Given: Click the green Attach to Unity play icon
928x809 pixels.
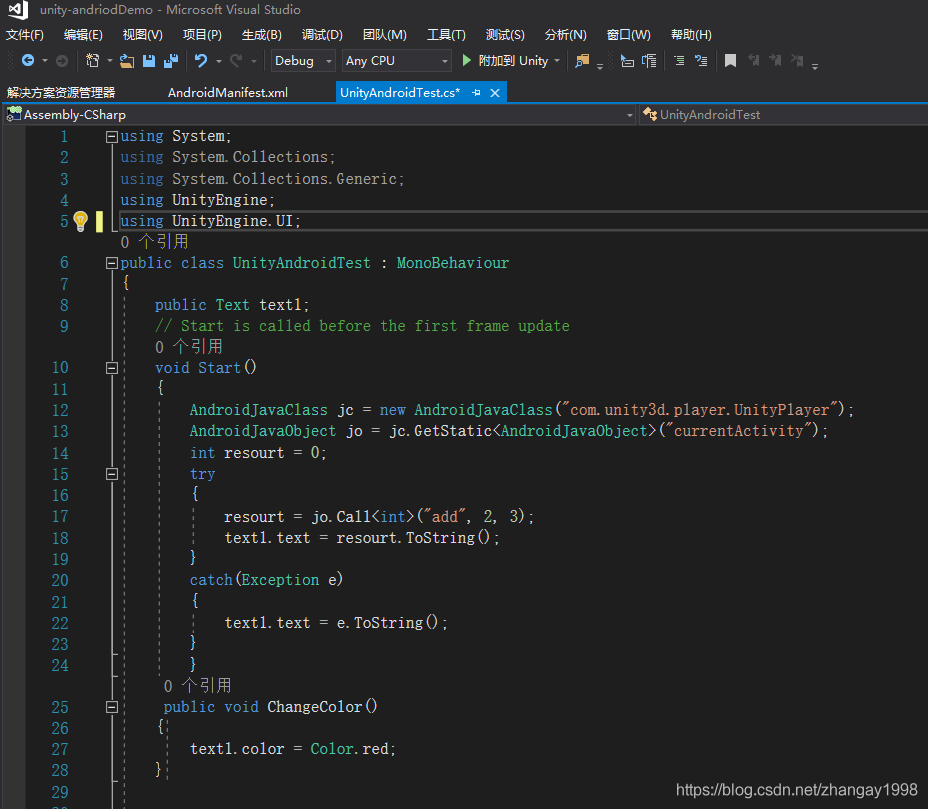Looking at the screenshot, I should coord(466,60).
